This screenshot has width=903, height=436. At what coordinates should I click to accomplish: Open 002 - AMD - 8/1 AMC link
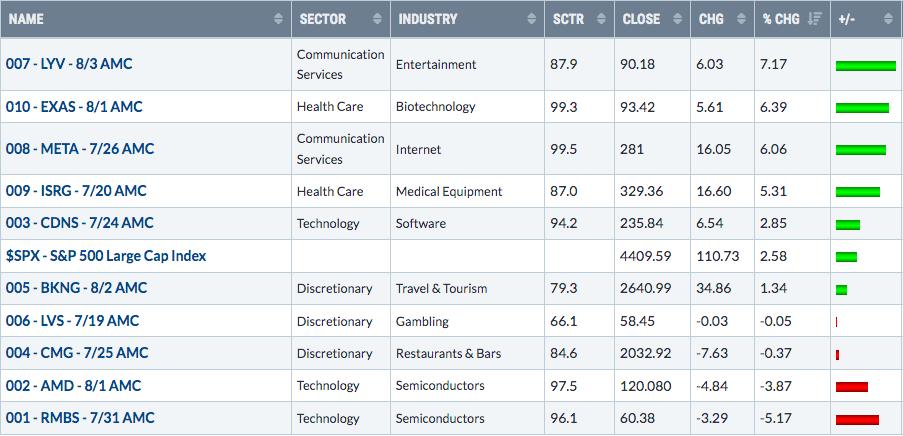(x=73, y=385)
